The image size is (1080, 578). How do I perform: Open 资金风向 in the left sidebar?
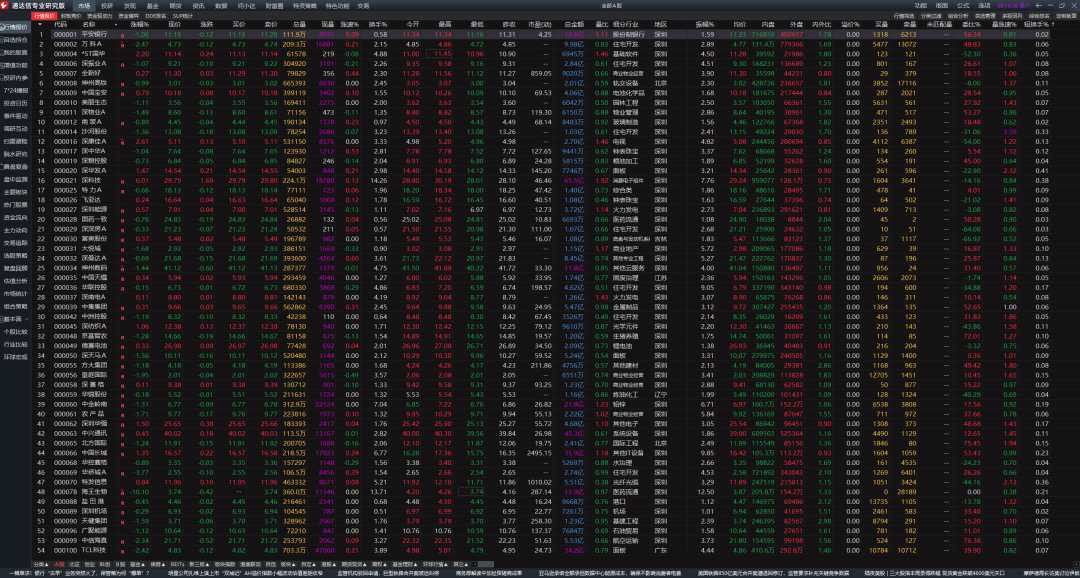click(15, 216)
